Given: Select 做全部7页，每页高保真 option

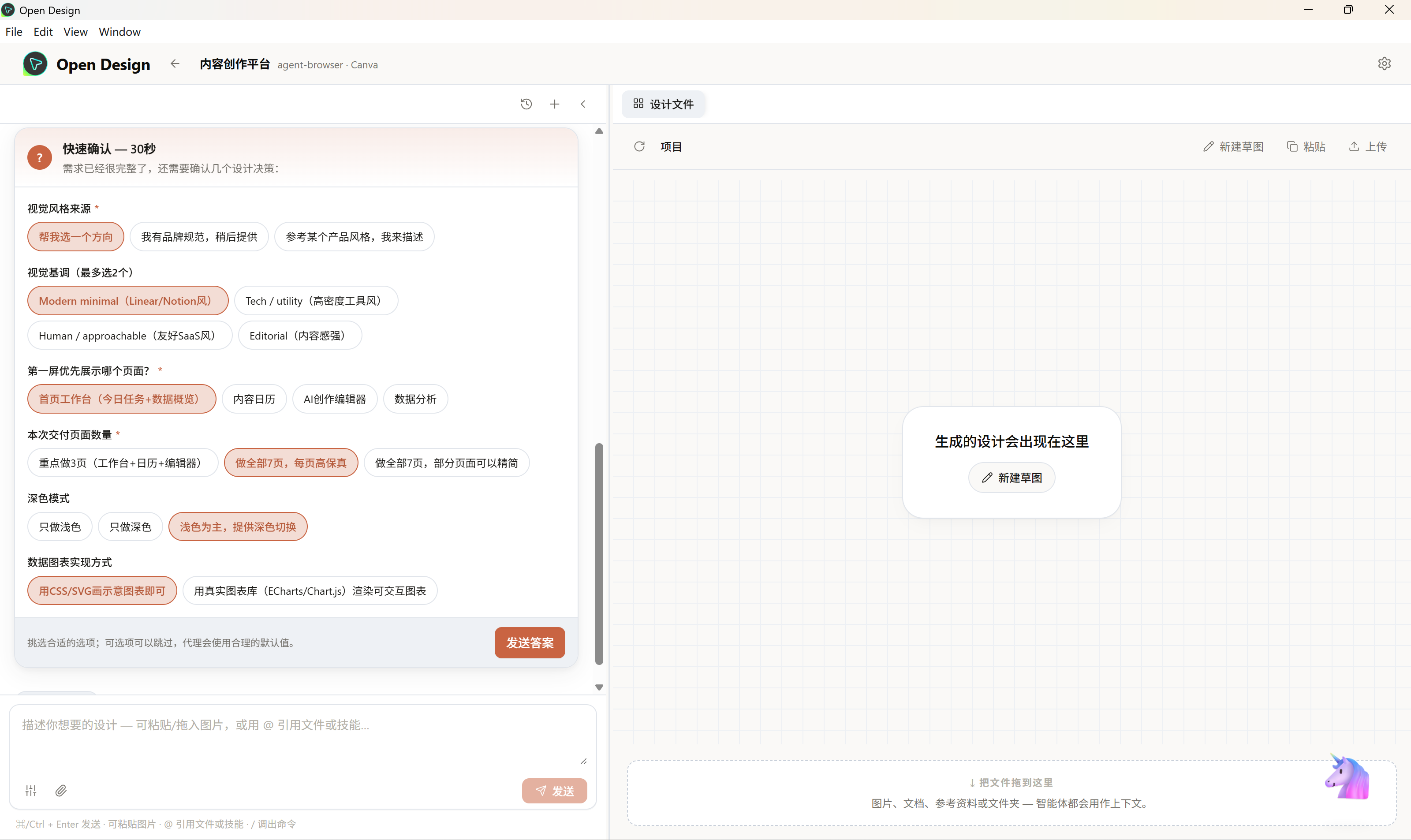Looking at the screenshot, I should pyautogui.click(x=291, y=463).
